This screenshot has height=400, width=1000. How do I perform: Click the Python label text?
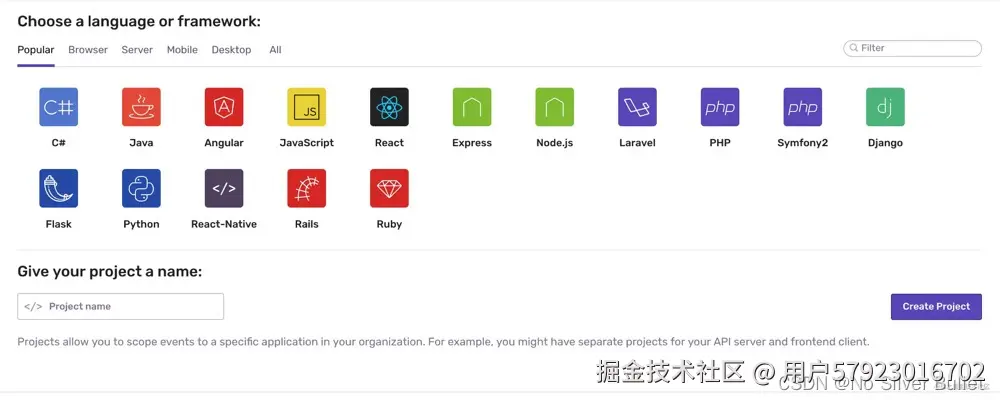click(x=141, y=224)
